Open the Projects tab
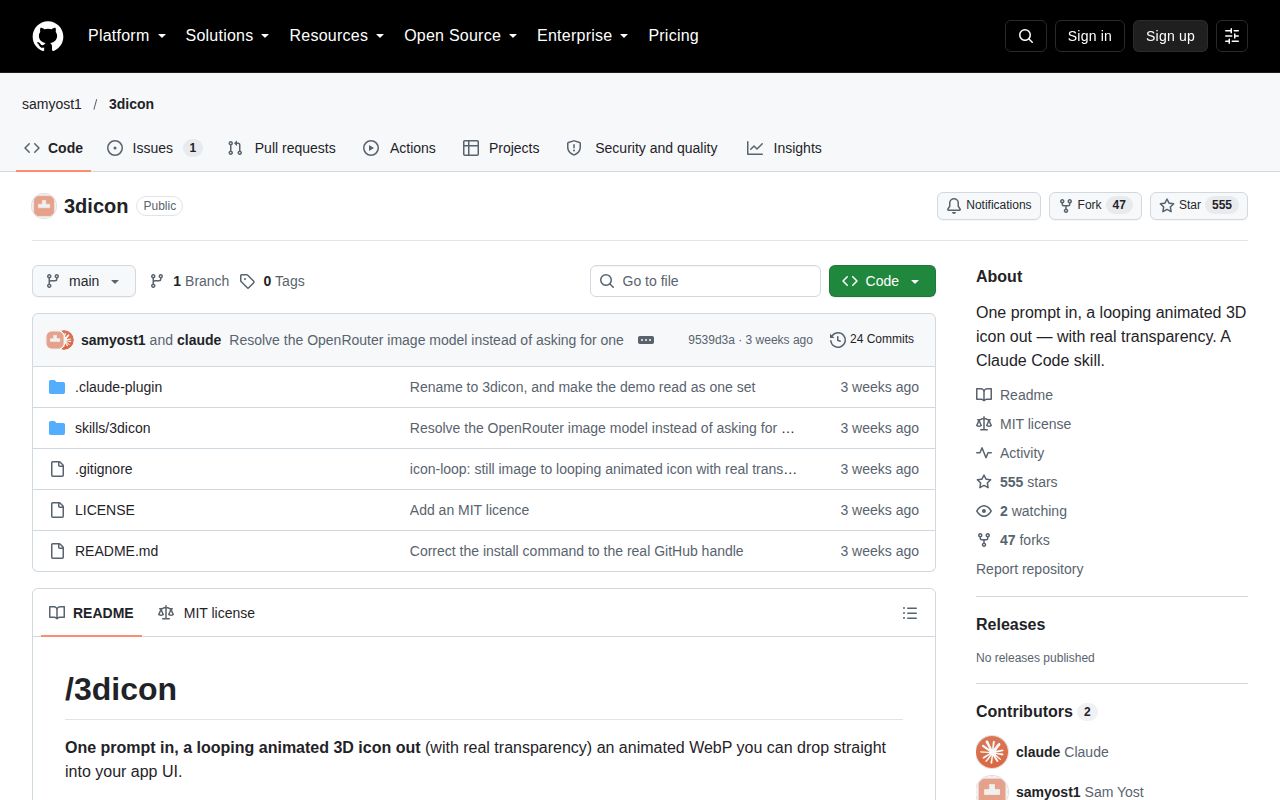 (501, 148)
